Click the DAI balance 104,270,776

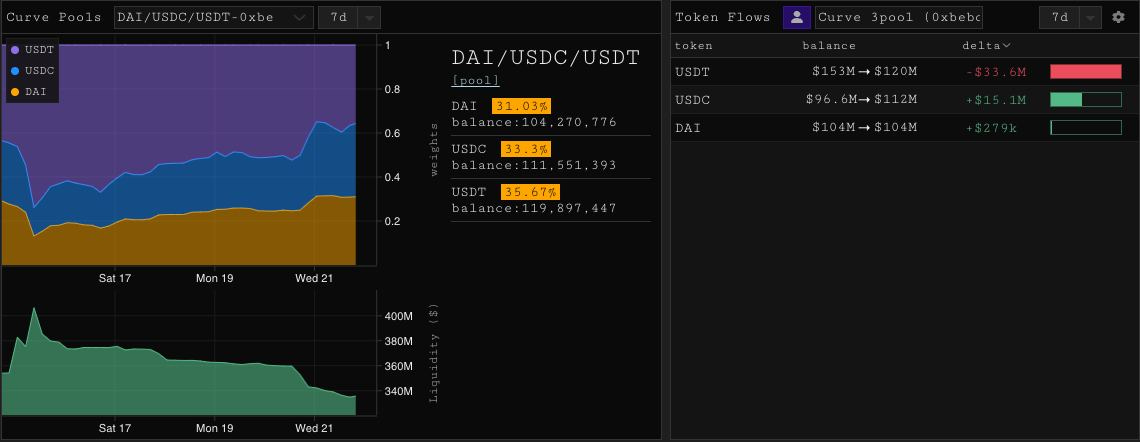pos(534,122)
